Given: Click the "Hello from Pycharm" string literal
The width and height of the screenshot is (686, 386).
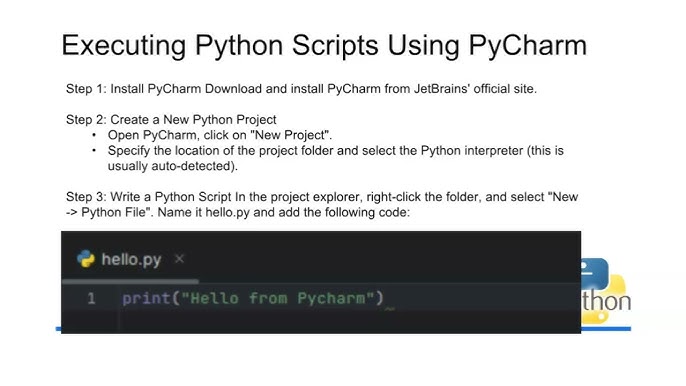Looking at the screenshot, I should click(x=278, y=298).
